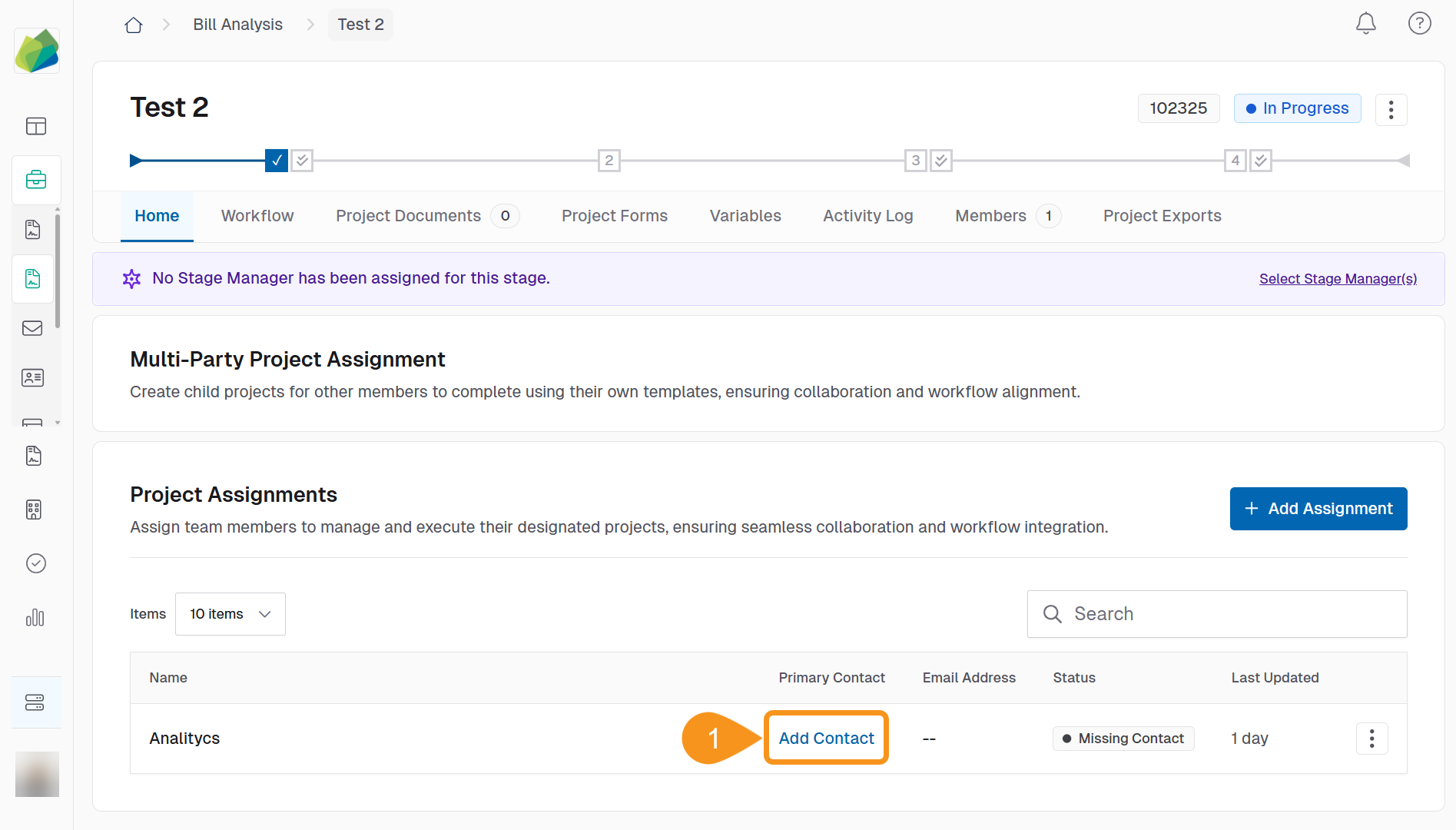Click stage 3 marker on the progress bar
Image resolution: width=1456 pixels, height=830 pixels.
click(915, 161)
